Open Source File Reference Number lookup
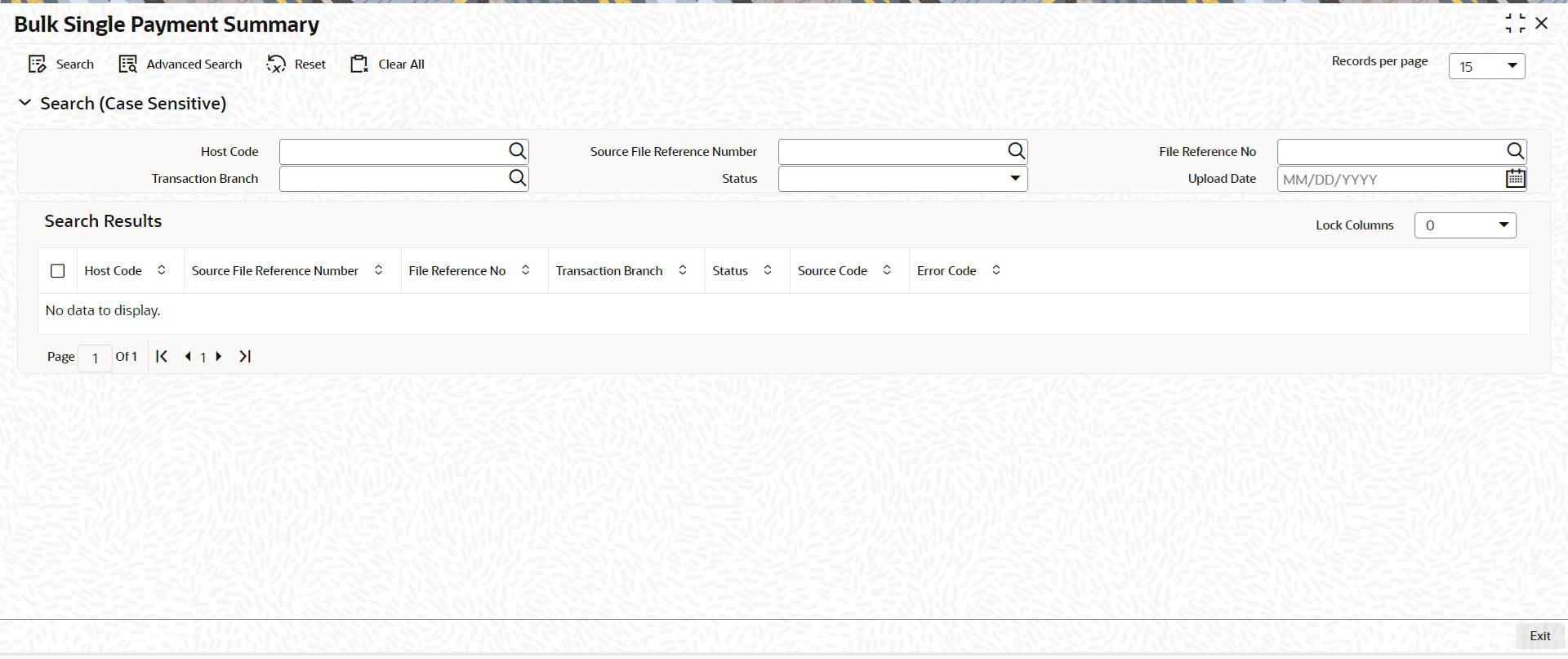 (1016, 151)
